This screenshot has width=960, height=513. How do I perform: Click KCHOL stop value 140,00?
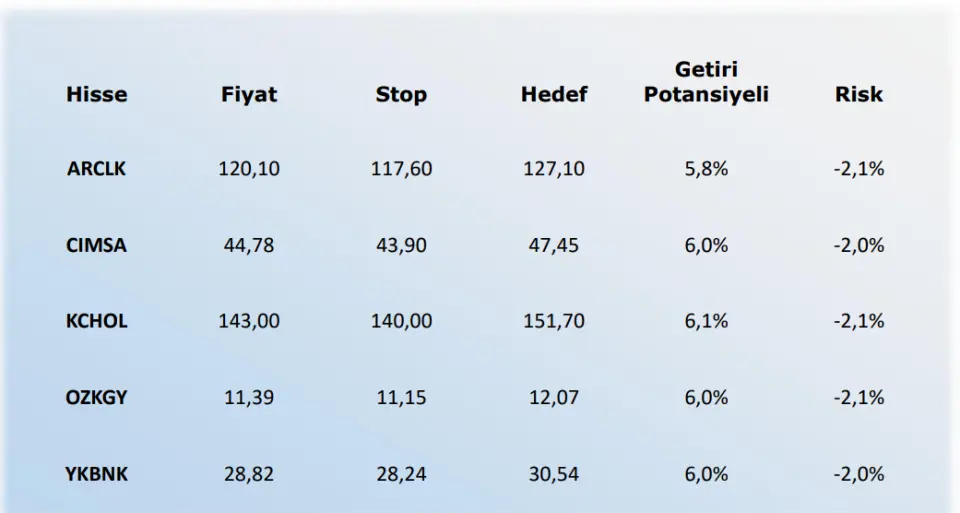(401, 321)
